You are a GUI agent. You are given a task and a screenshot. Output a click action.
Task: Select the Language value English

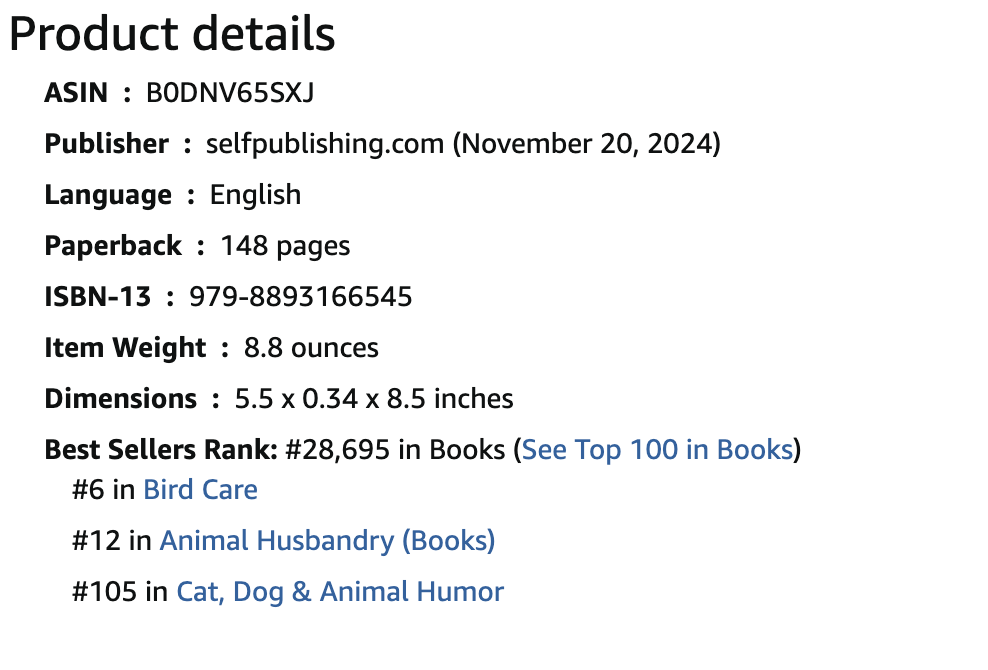(254, 195)
